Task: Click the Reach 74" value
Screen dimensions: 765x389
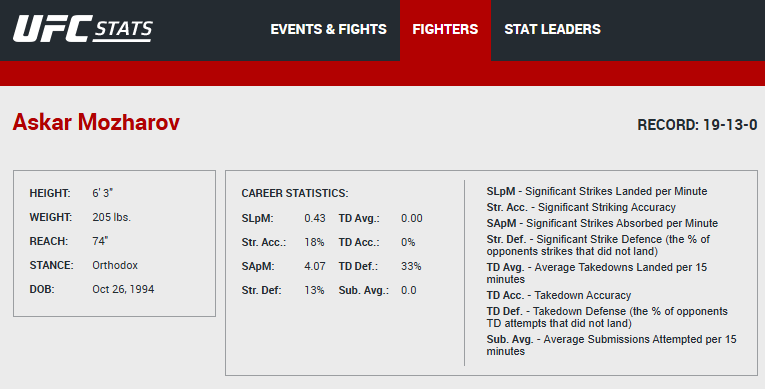Action: tap(100, 241)
